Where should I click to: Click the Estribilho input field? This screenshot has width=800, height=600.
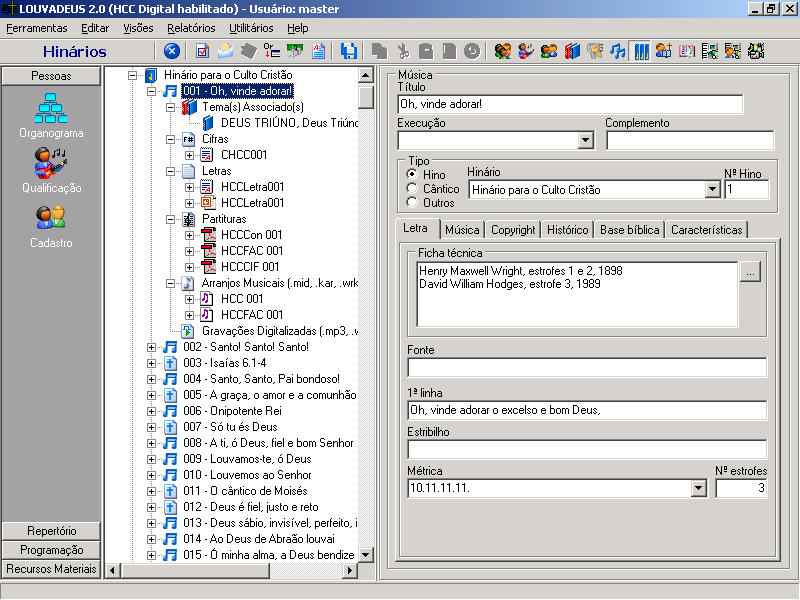587,449
